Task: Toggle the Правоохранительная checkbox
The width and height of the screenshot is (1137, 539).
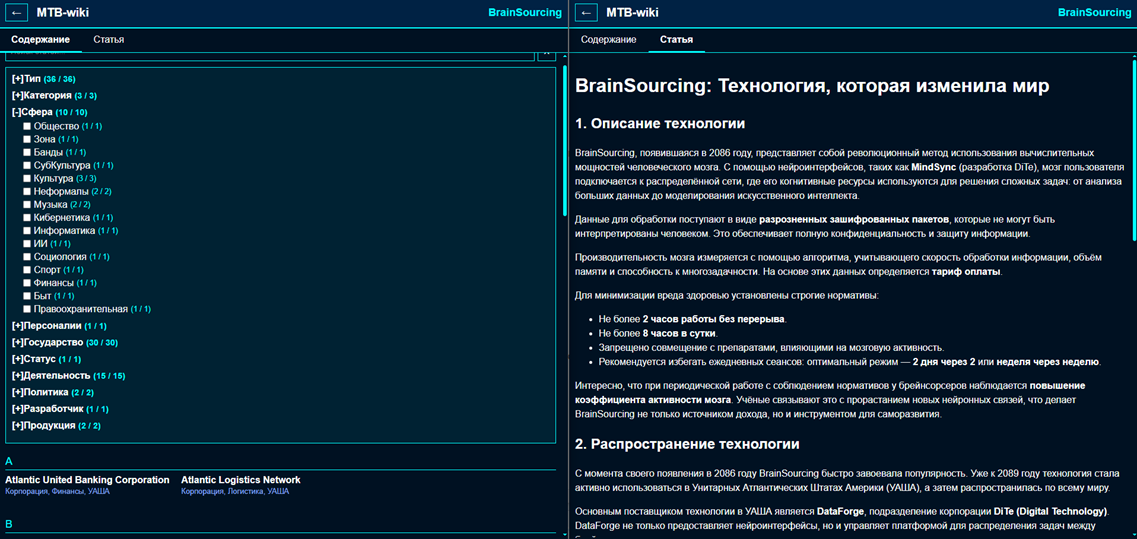Action: pos(27,309)
